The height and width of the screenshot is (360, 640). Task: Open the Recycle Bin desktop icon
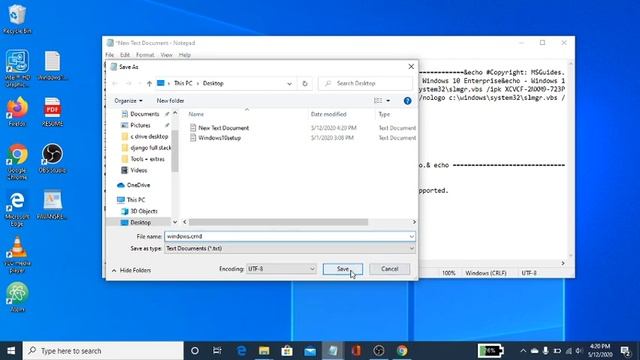(x=17, y=19)
